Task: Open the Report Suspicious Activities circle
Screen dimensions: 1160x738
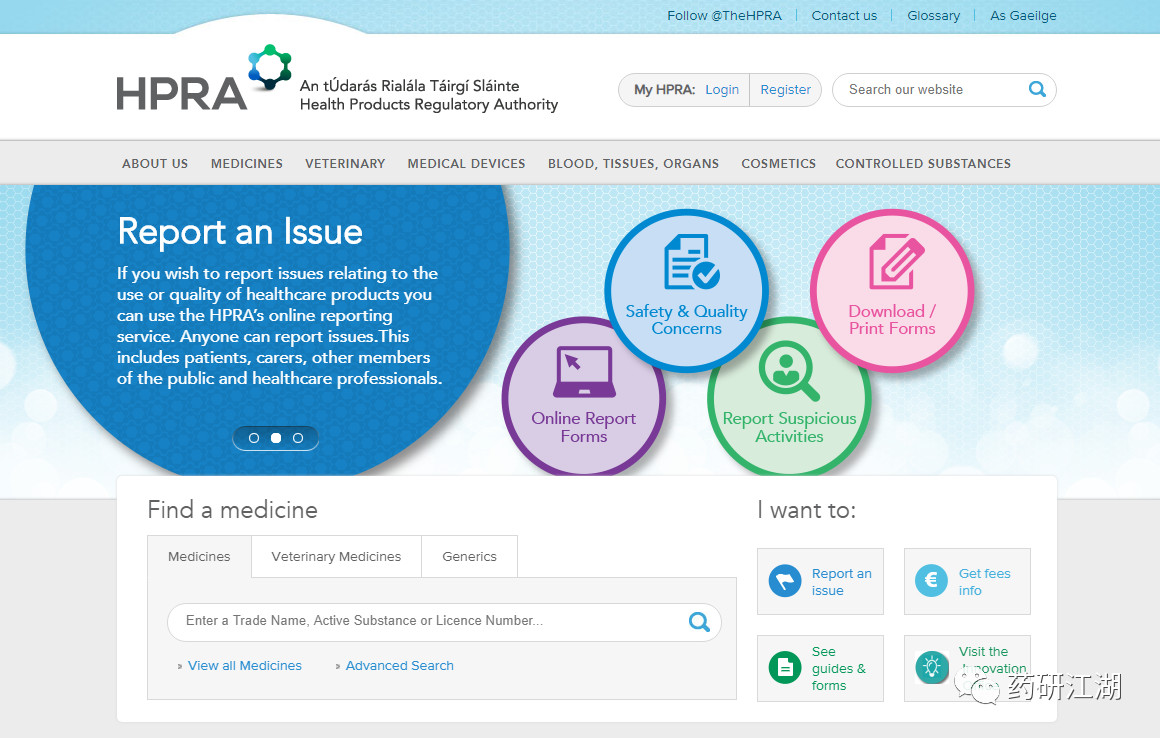Action: tap(789, 398)
